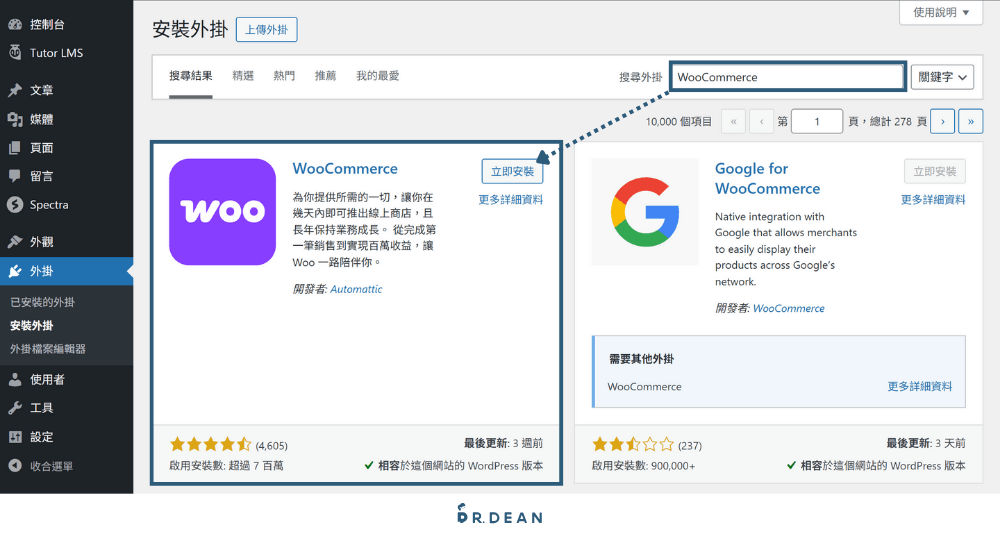Open 安裝外掛 submenu item
The height and width of the screenshot is (540, 1000).
click(31, 326)
